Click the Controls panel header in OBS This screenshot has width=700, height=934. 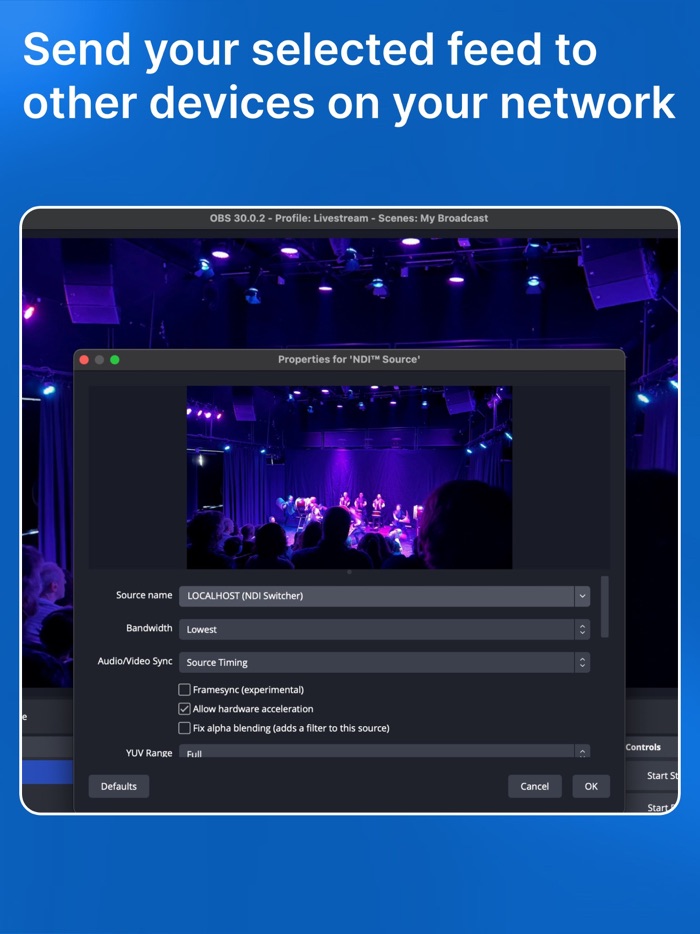click(643, 747)
